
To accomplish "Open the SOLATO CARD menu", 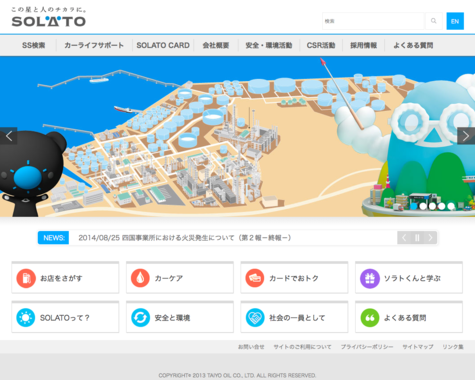I will coord(163,45).
